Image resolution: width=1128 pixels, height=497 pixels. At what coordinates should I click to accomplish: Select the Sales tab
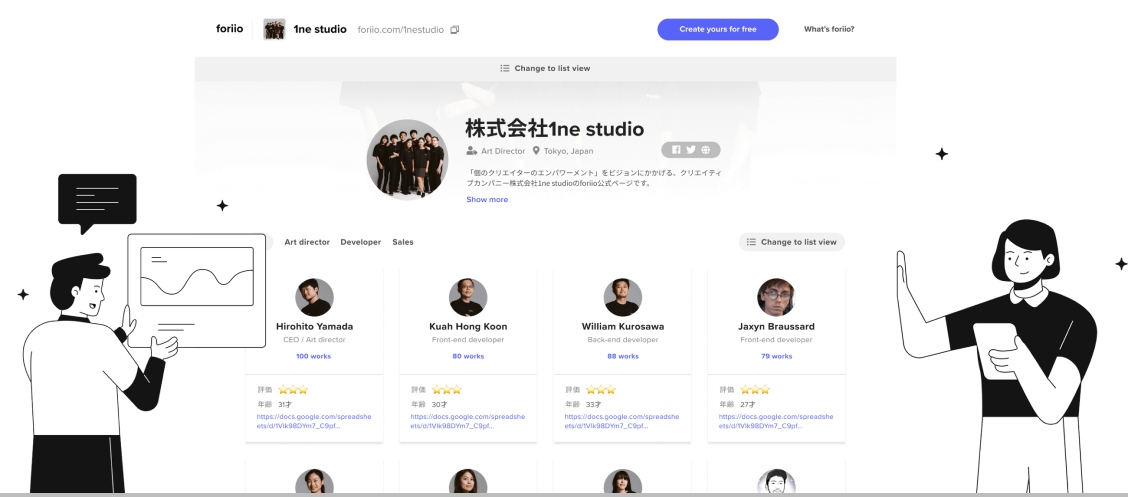point(403,242)
